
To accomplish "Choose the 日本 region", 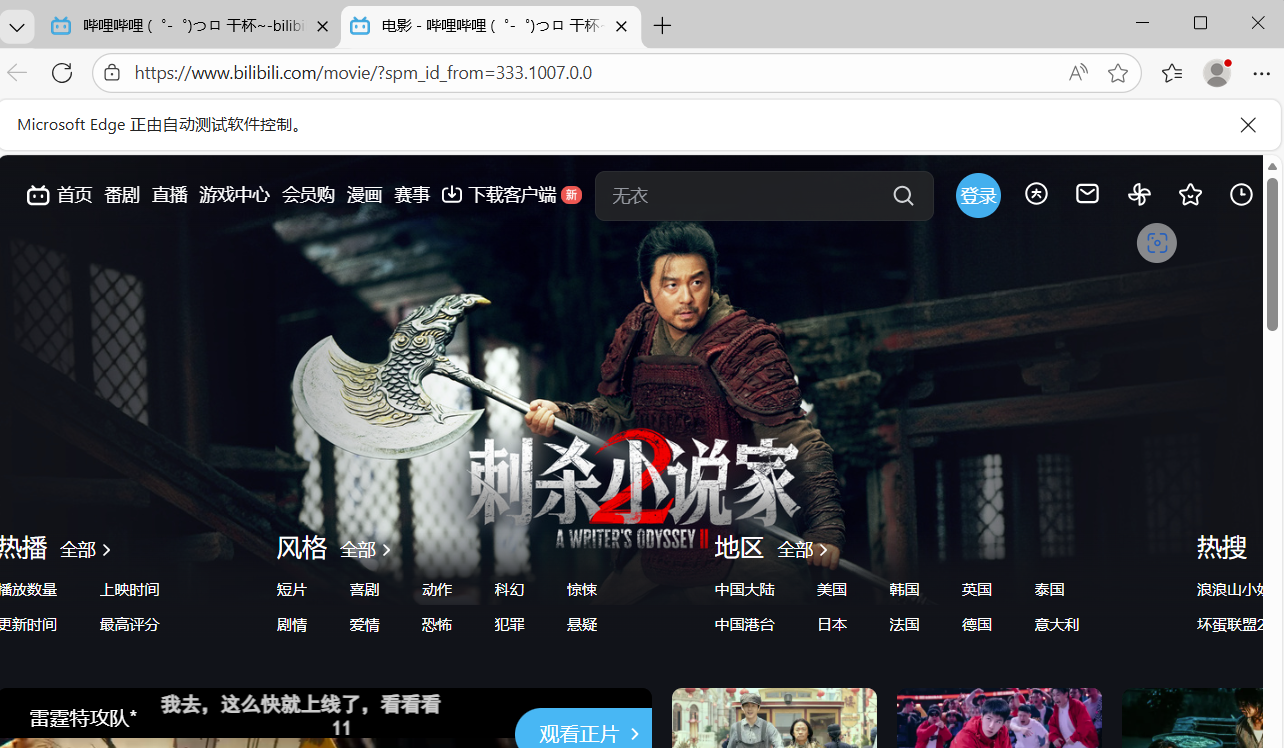I will [832, 625].
